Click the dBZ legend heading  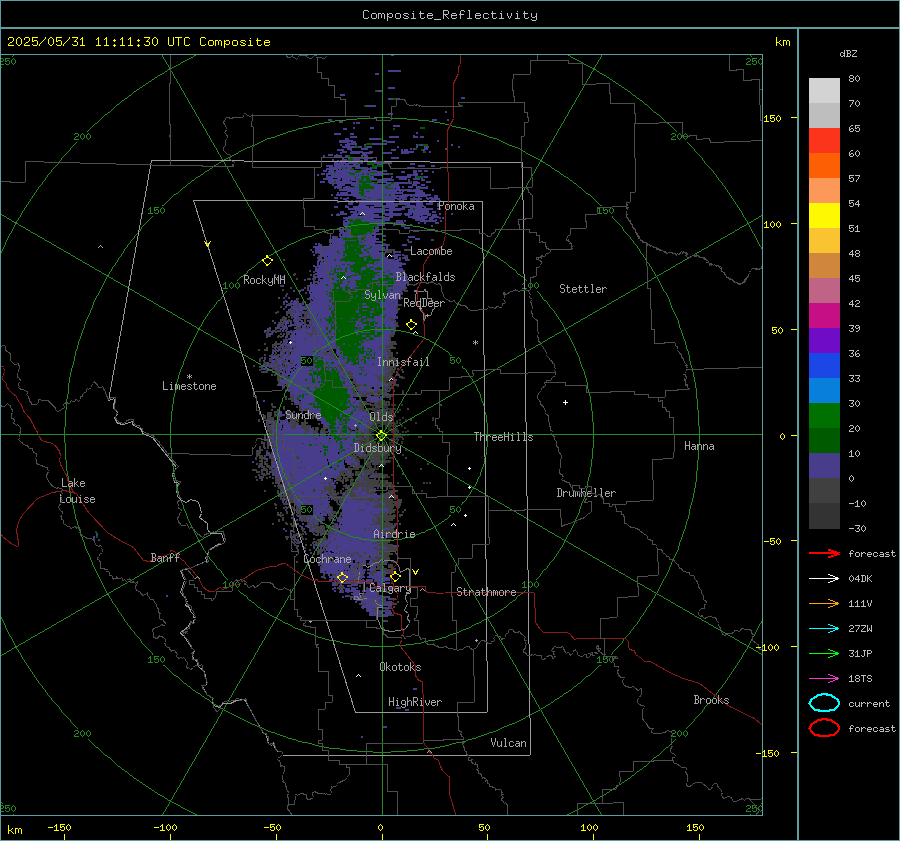tap(848, 54)
